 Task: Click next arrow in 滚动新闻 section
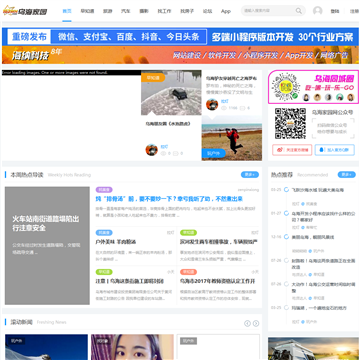click(x=256, y=323)
